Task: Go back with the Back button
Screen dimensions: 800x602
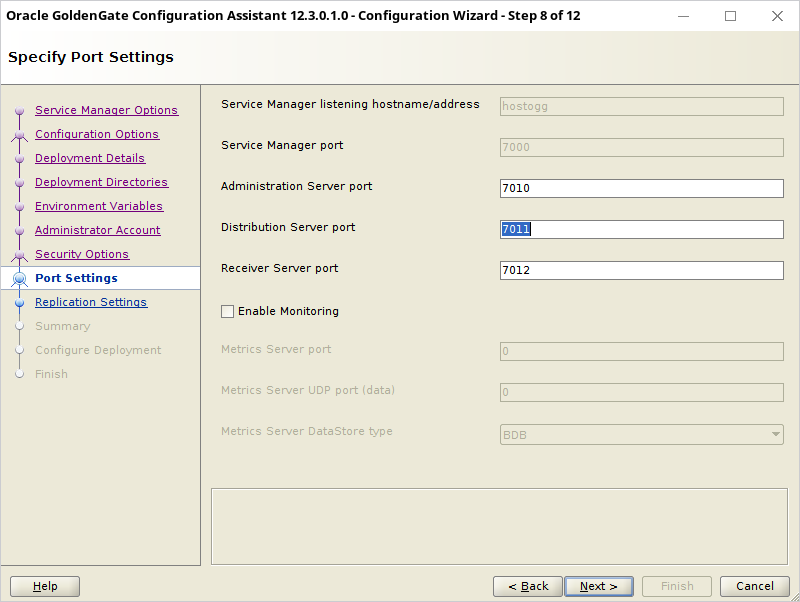Action: coord(528,586)
